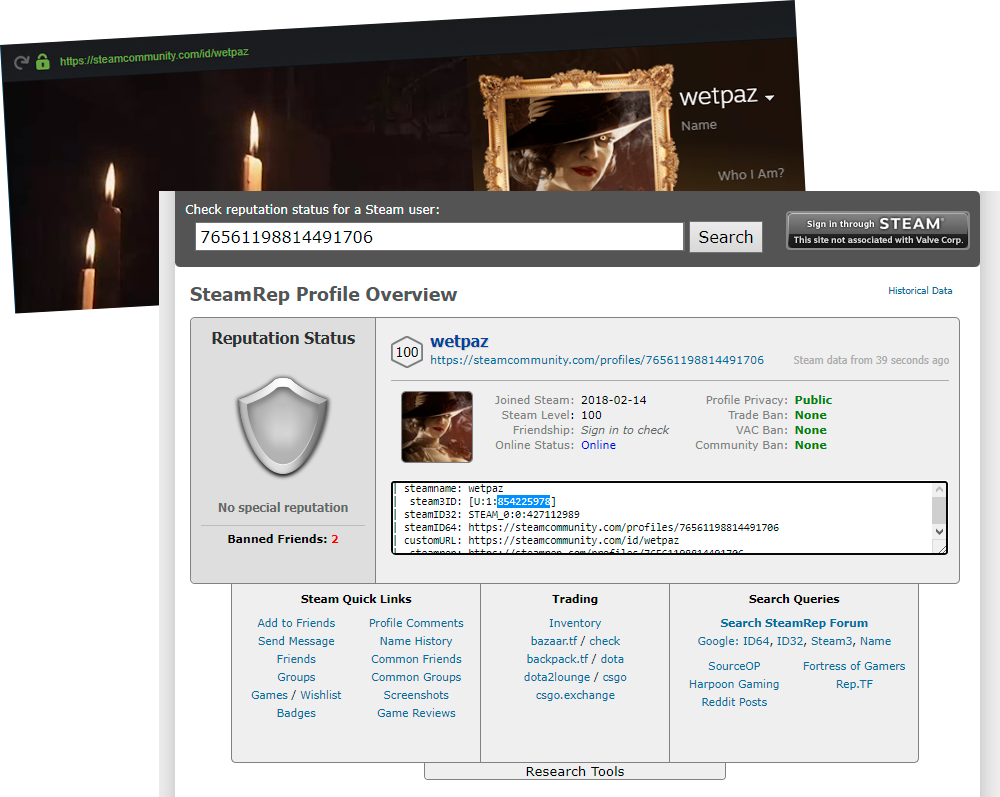Screen dimensions: 1000x797
Task: Open the Inventory trading link
Action: tap(575, 623)
